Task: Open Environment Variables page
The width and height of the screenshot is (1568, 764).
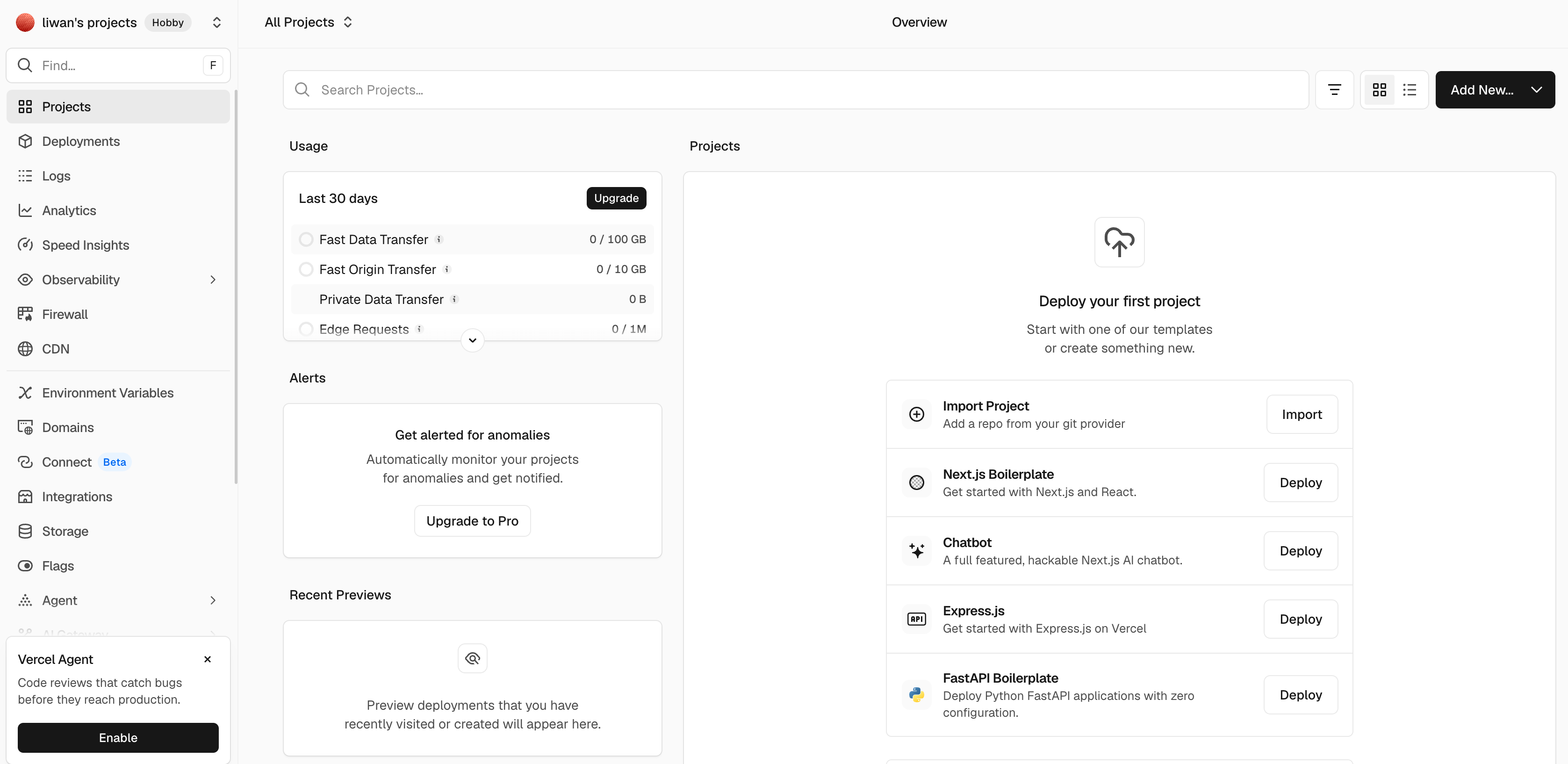Action: pyautogui.click(x=118, y=393)
